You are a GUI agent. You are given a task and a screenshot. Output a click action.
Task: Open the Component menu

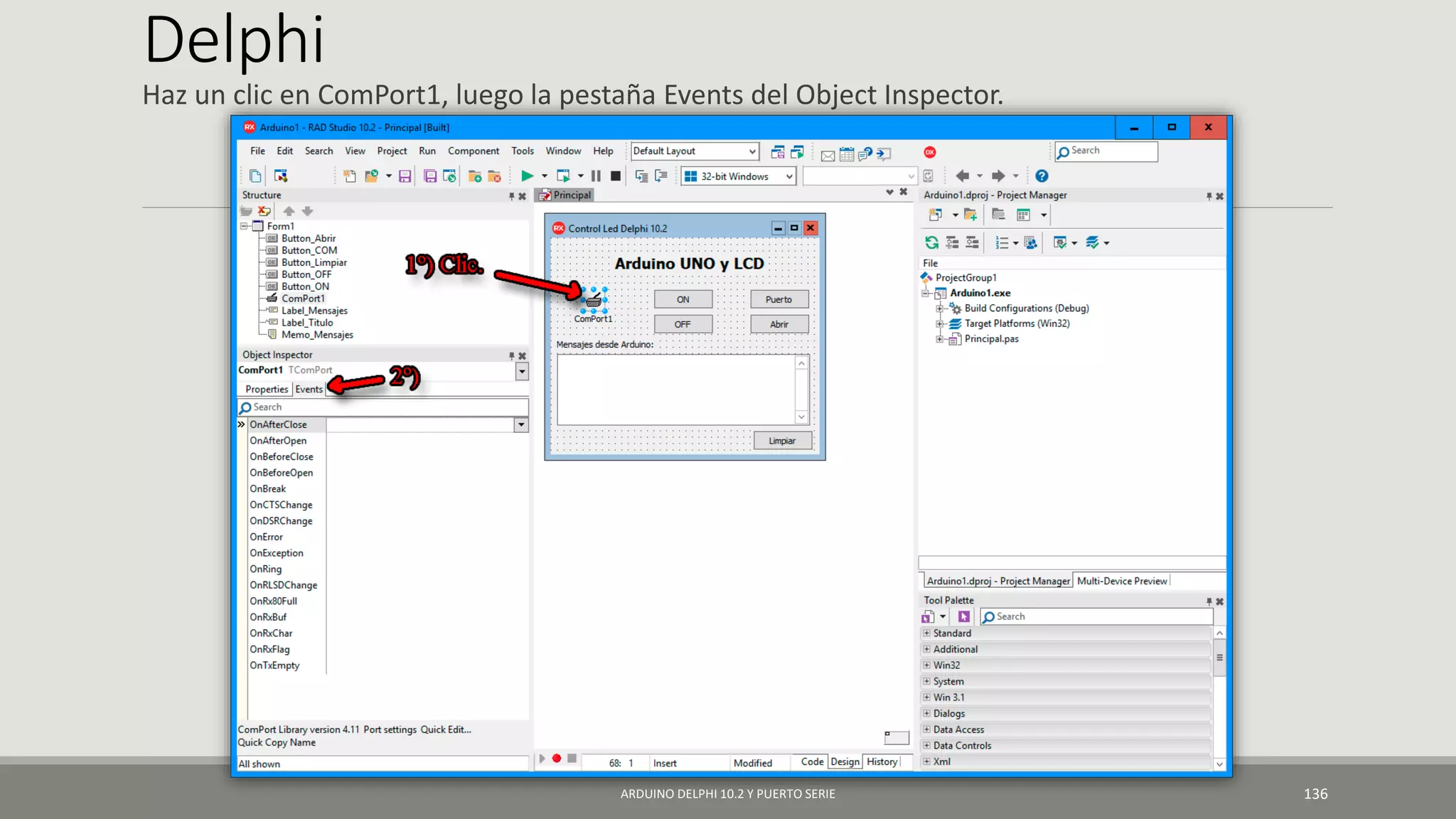pos(473,151)
